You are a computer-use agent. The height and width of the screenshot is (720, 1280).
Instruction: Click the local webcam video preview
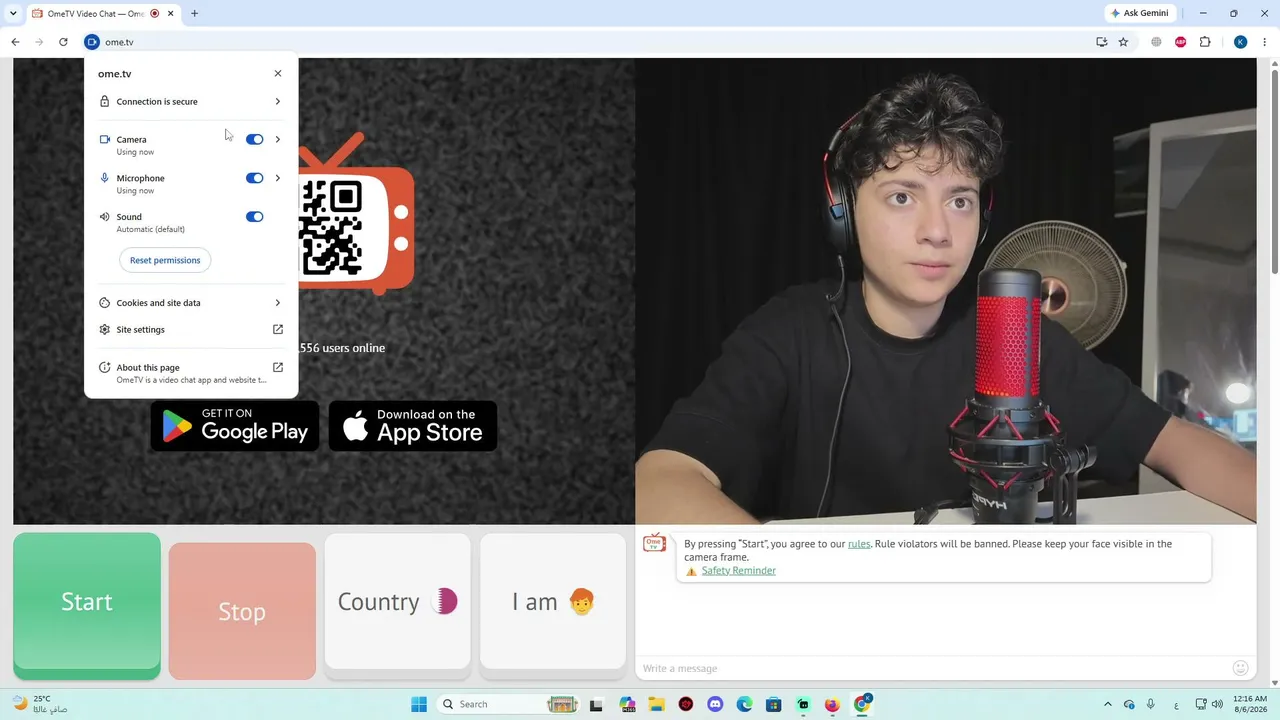[946, 291]
